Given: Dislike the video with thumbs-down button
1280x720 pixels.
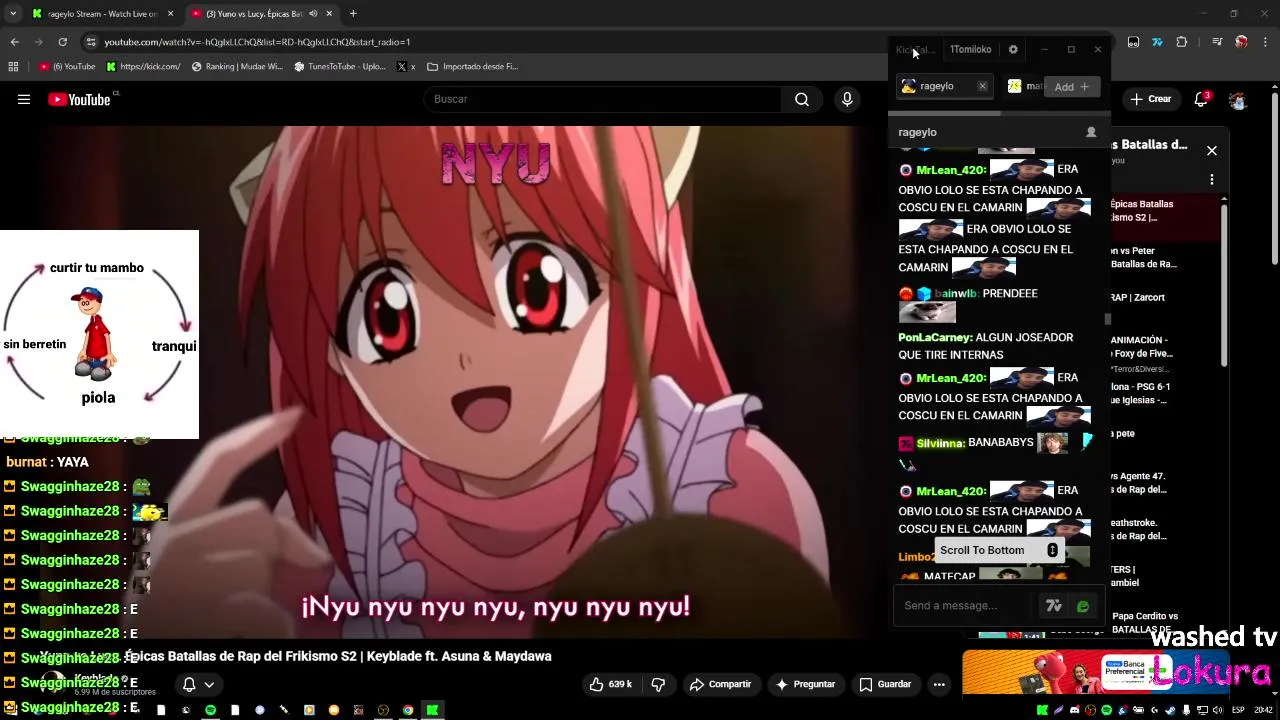Looking at the screenshot, I should click(659, 684).
